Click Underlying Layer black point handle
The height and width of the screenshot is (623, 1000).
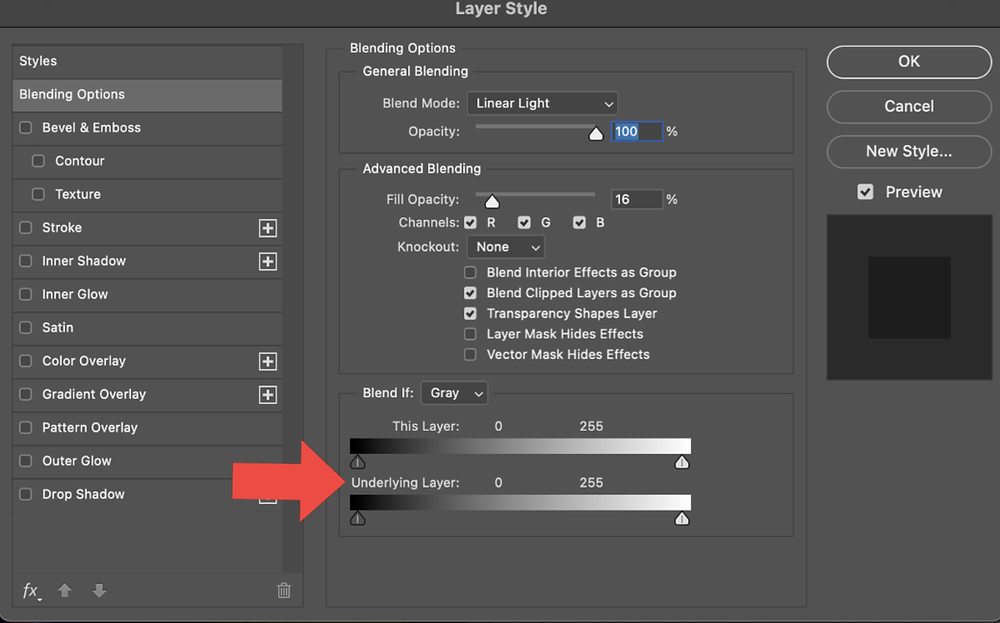pyautogui.click(x=358, y=518)
